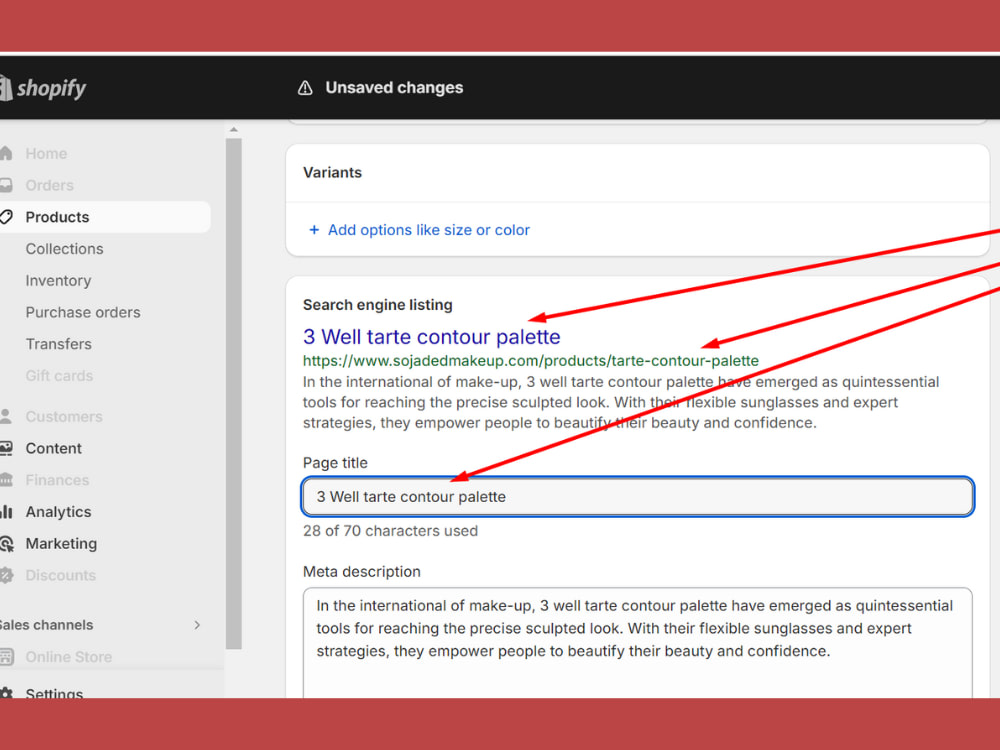Screen dimensions: 1000x750
Task: Click the sidebar vertical scrollbar thumb
Action: (x=233, y=393)
